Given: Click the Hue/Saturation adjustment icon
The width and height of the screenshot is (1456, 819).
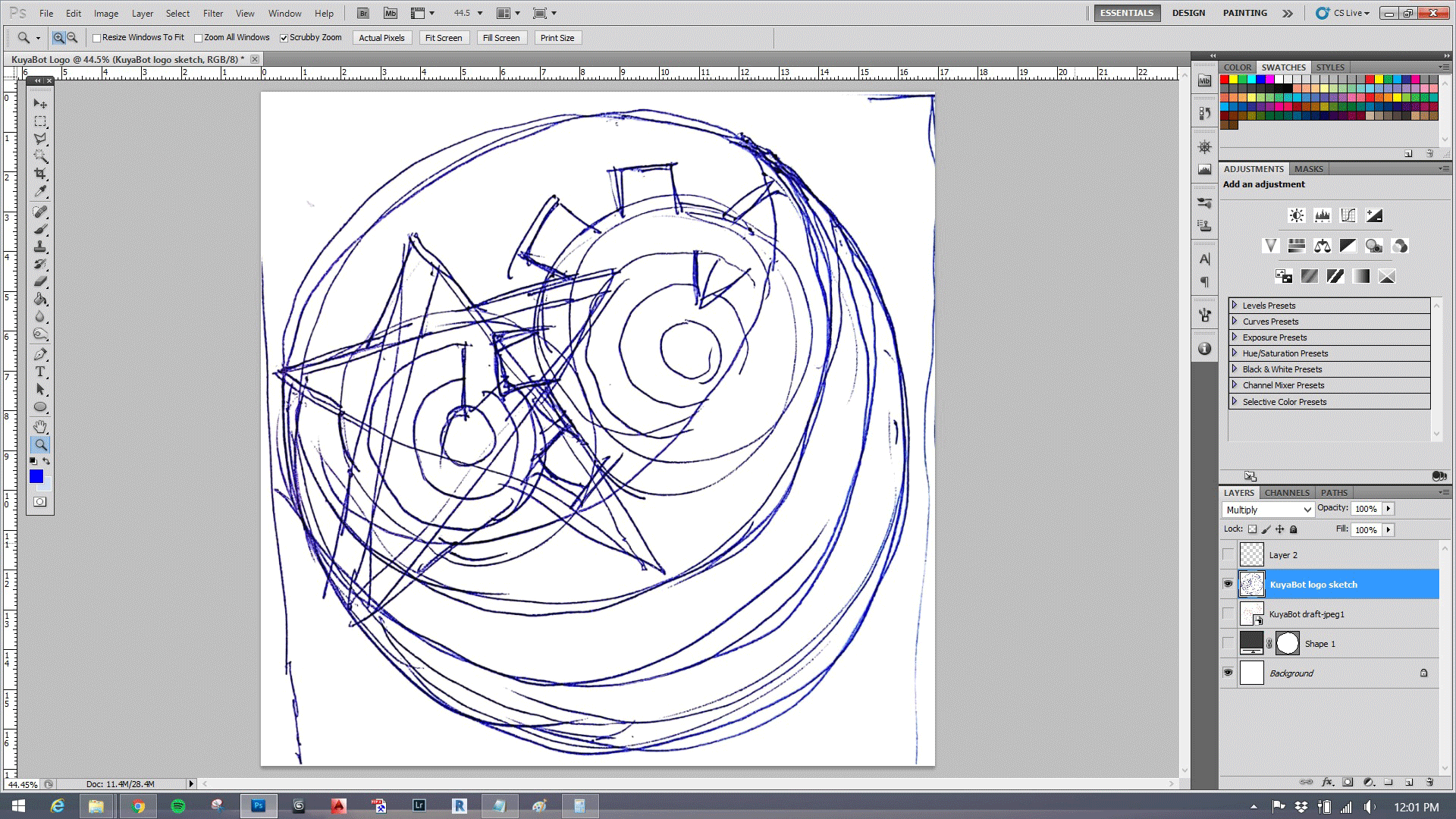Looking at the screenshot, I should [1297, 245].
